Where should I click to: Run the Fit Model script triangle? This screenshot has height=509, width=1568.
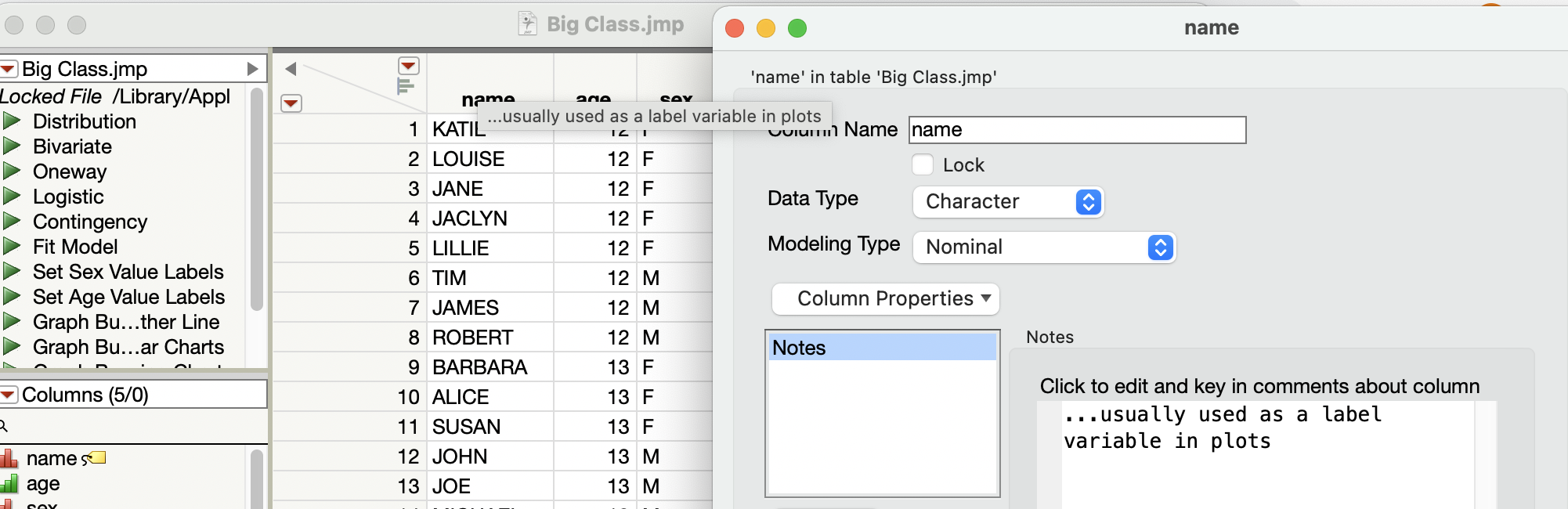tap(12, 247)
